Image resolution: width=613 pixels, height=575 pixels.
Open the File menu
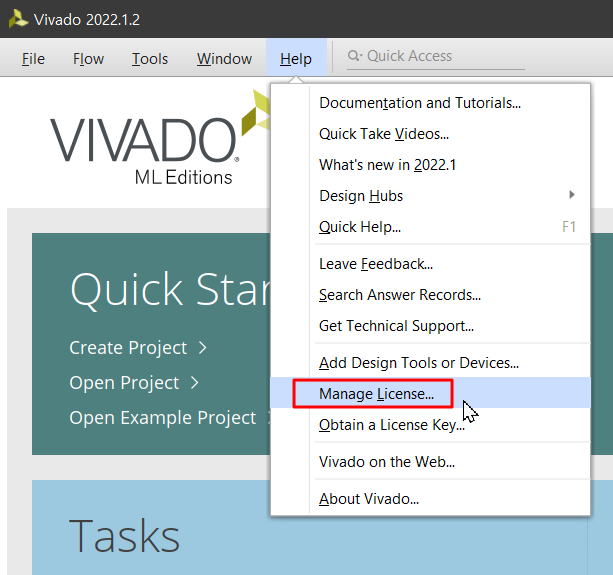(33, 59)
